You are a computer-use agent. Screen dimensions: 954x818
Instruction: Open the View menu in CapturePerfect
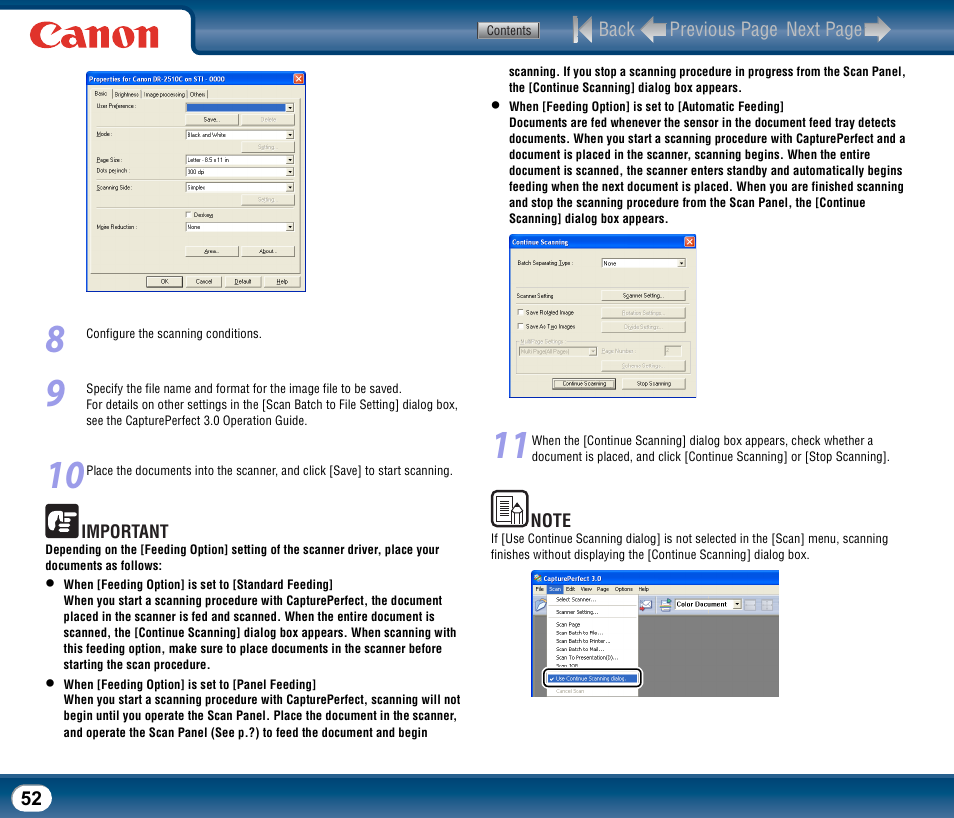point(586,589)
